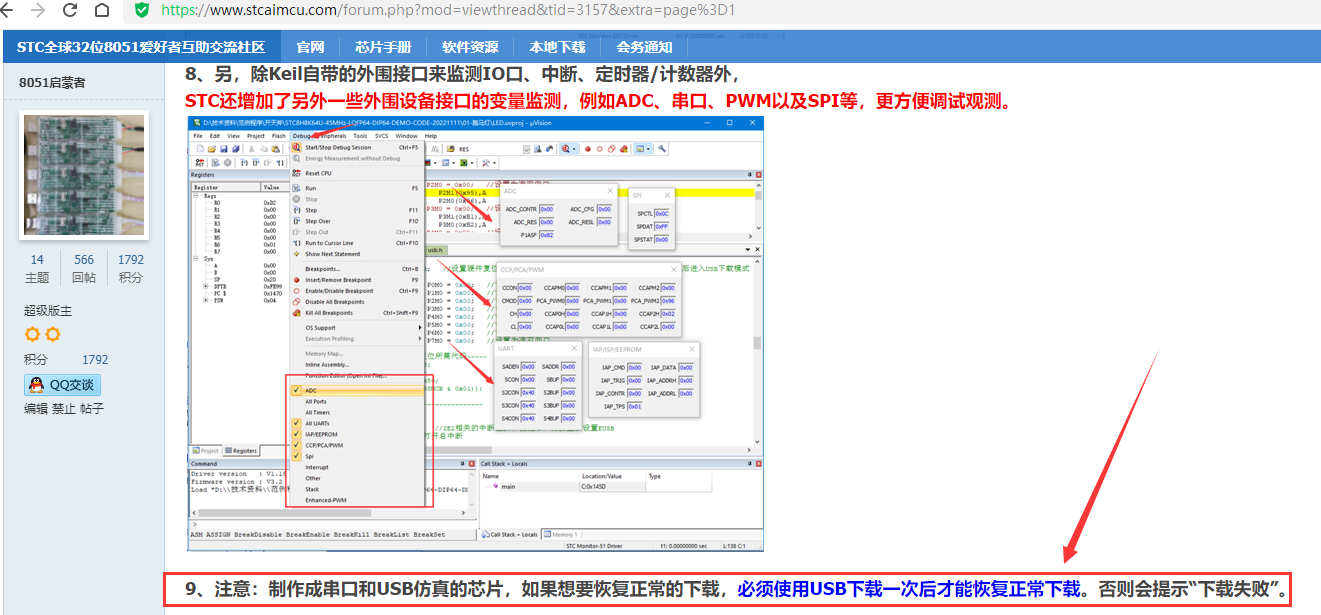The width and height of the screenshot is (1321, 615).
Task: Collapse the Sys tree node in Registers
Action: [196, 258]
